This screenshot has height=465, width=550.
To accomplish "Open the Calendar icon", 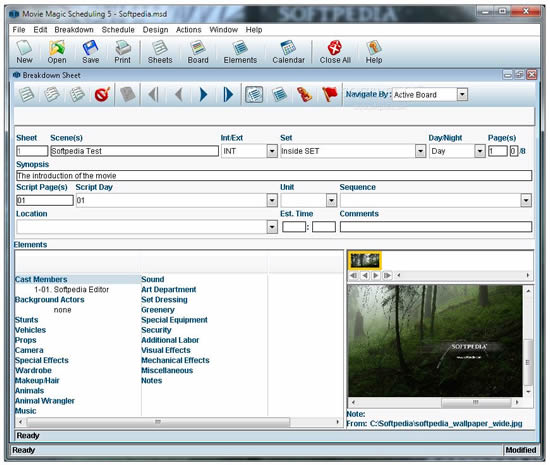I will click(288, 52).
